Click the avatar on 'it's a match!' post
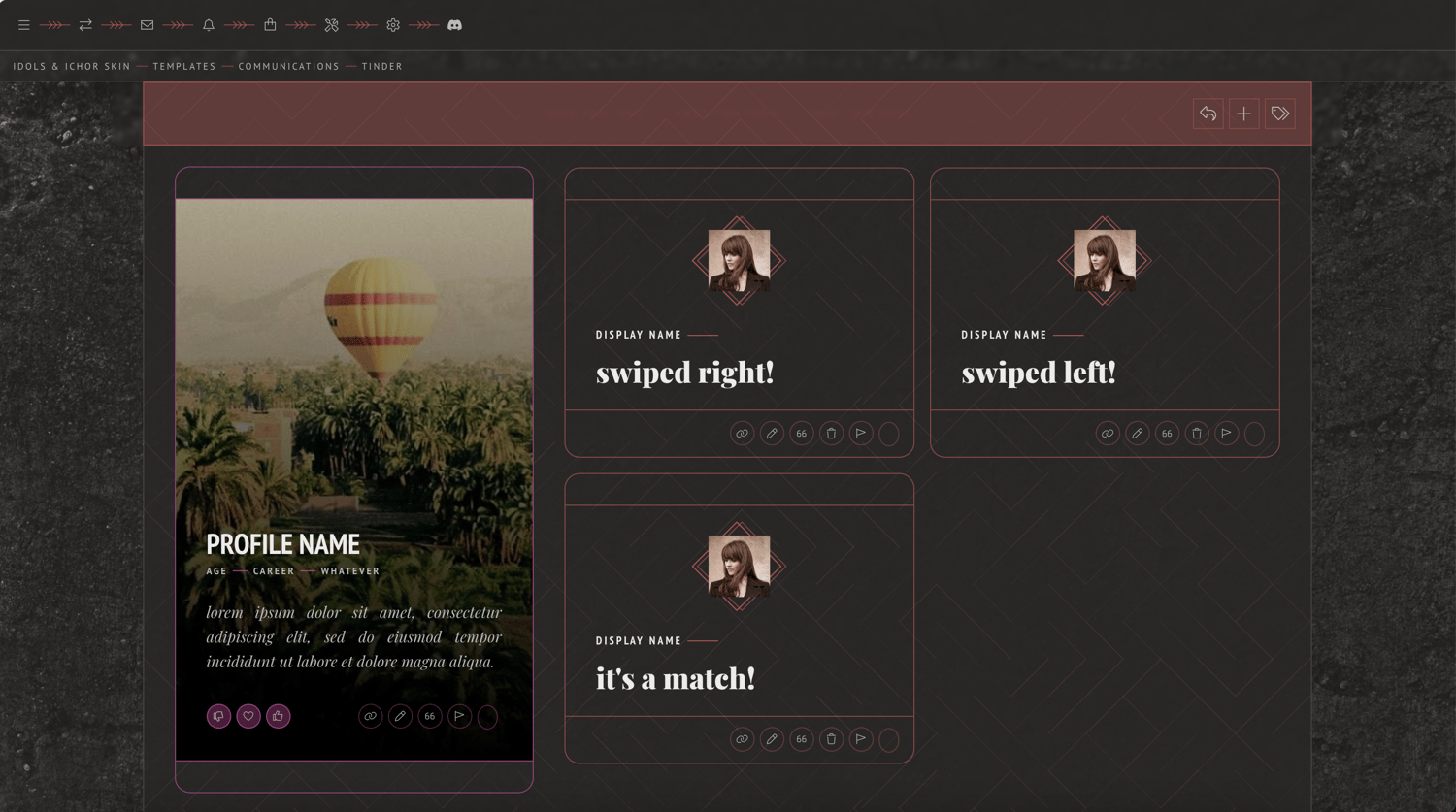This screenshot has height=812, width=1456. [739, 567]
